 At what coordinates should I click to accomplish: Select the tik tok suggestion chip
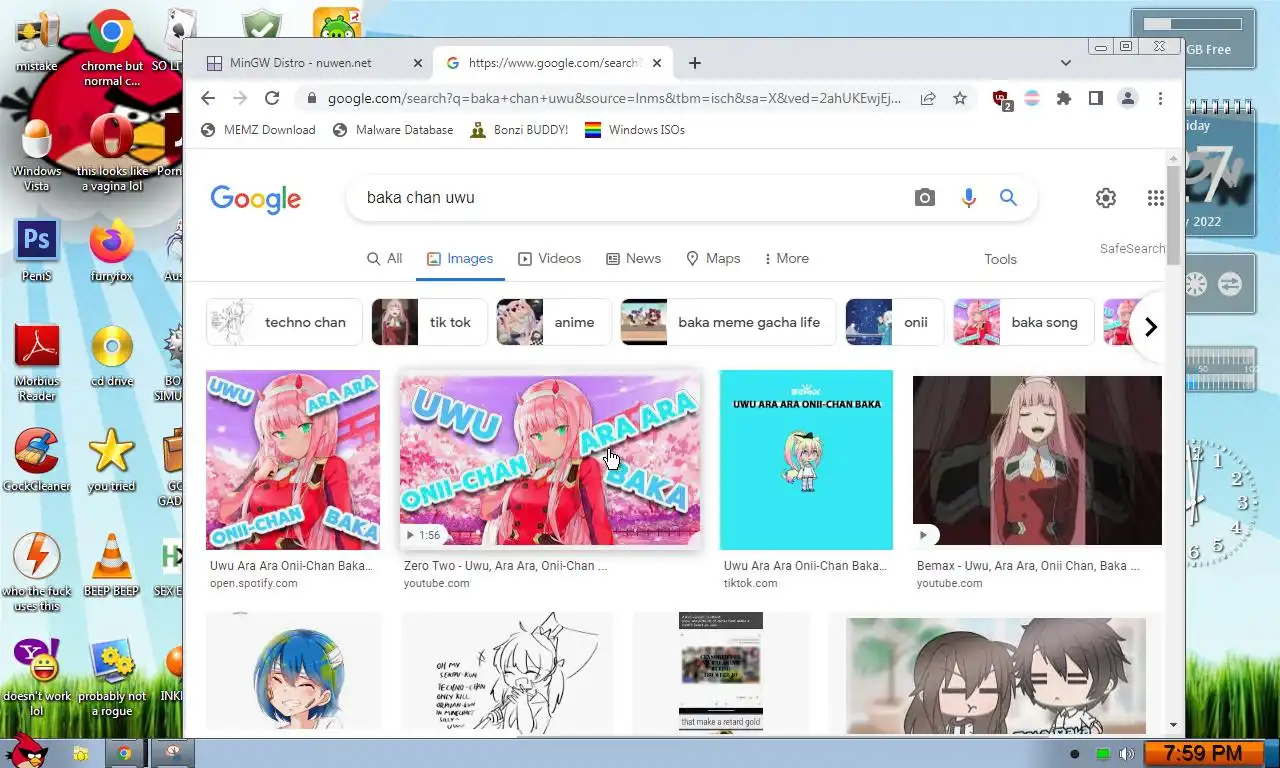pyautogui.click(x=429, y=322)
